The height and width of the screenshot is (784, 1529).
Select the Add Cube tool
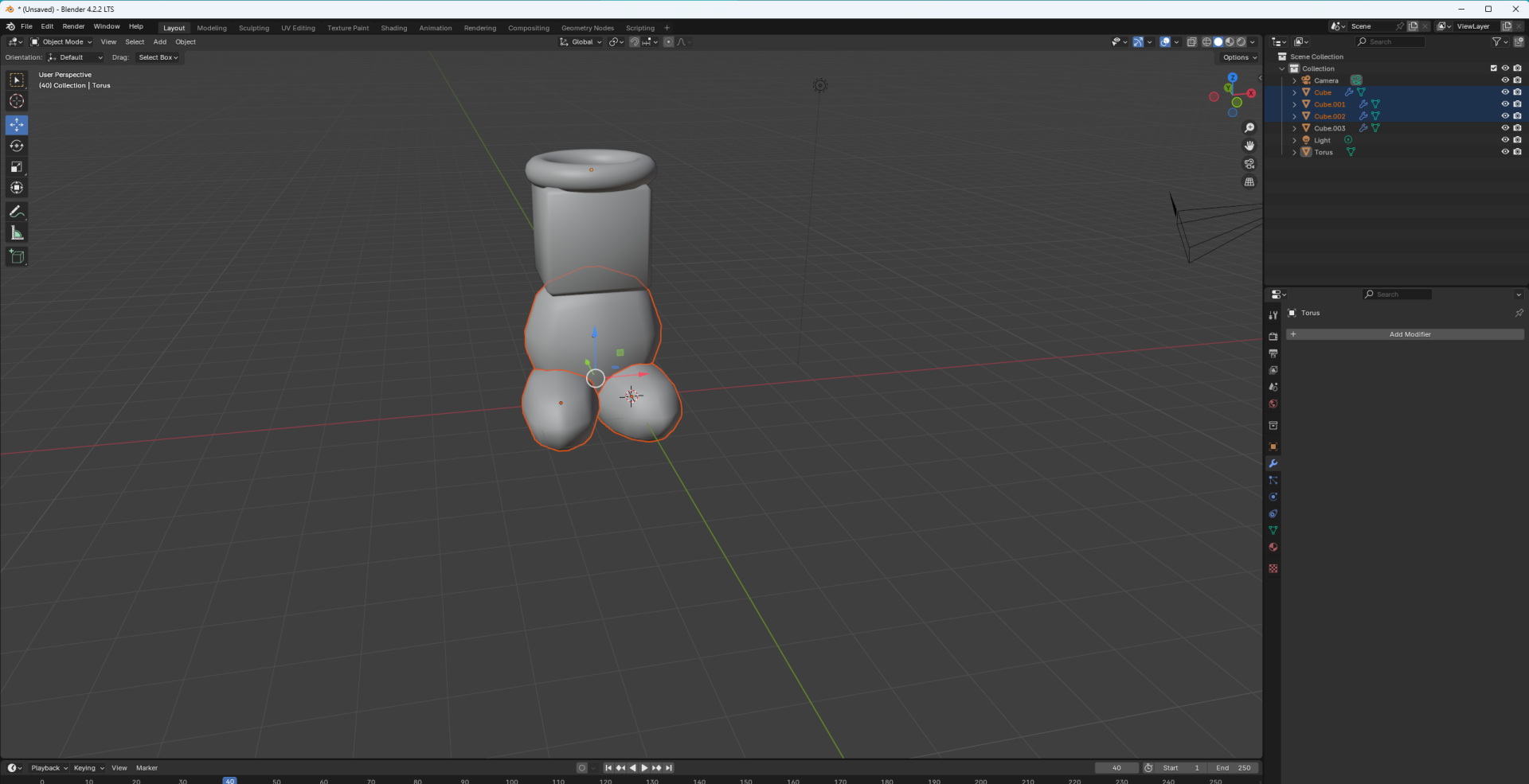17,256
